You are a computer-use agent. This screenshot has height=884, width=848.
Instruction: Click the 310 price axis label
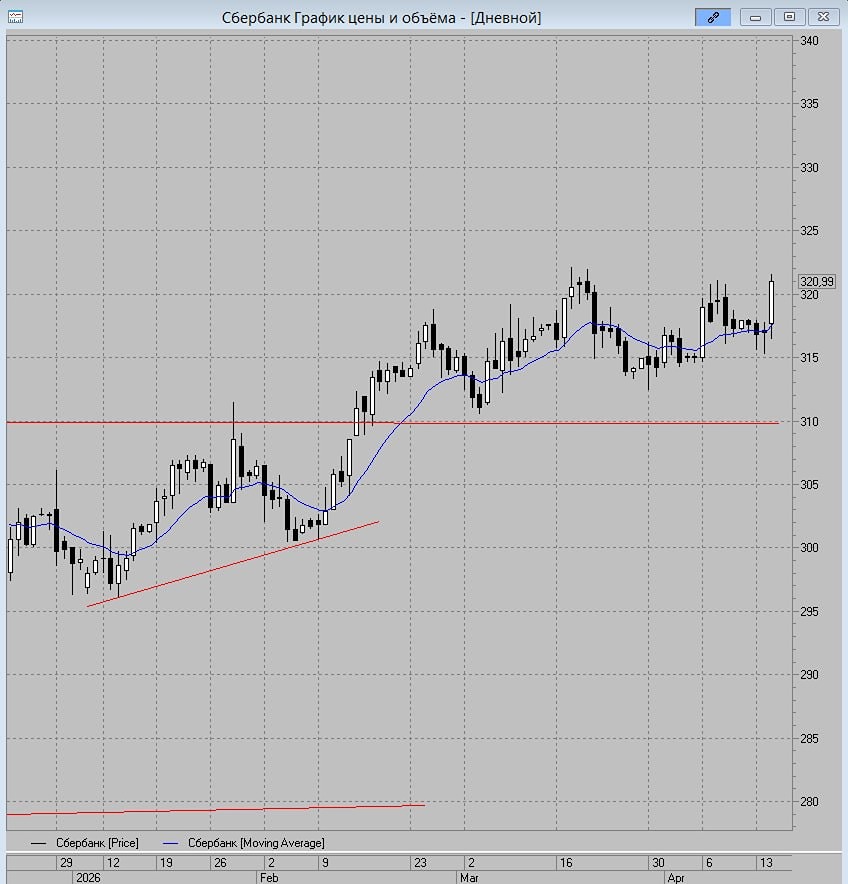tap(809, 421)
